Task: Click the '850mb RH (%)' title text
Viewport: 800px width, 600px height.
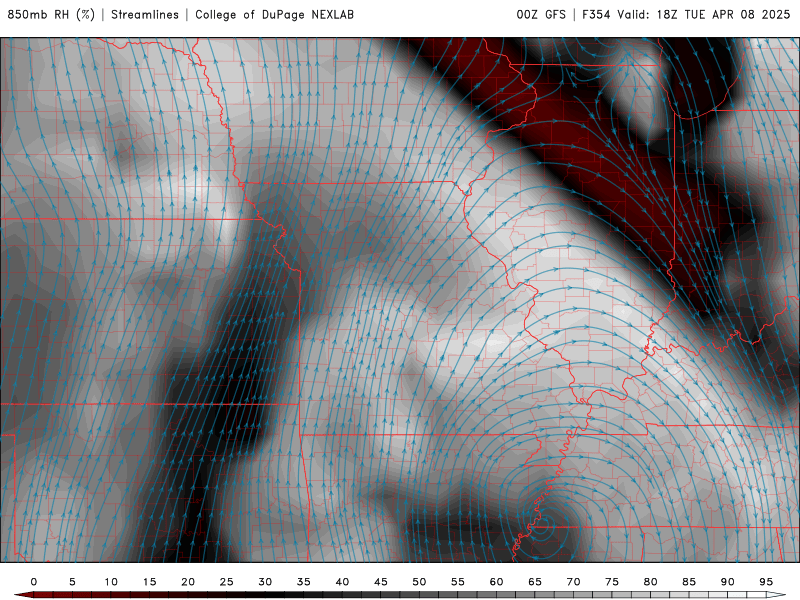Action: click(51, 15)
